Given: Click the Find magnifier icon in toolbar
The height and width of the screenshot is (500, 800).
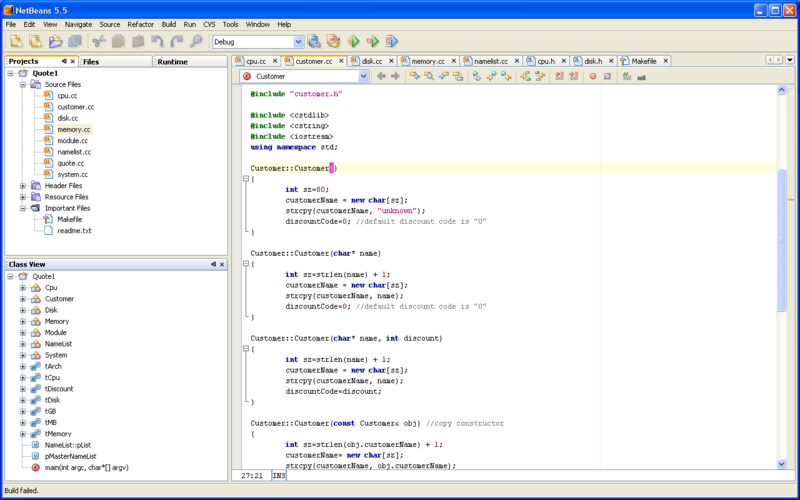Looking at the screenshot, I should point(196,42).
